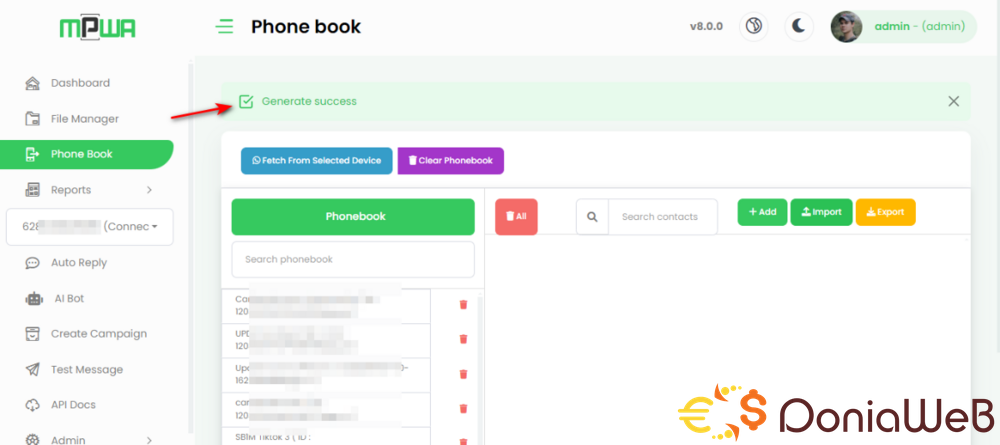Click the green Phonebook button
Screen dimensions: 1000x445
click(x=353, y=217)
